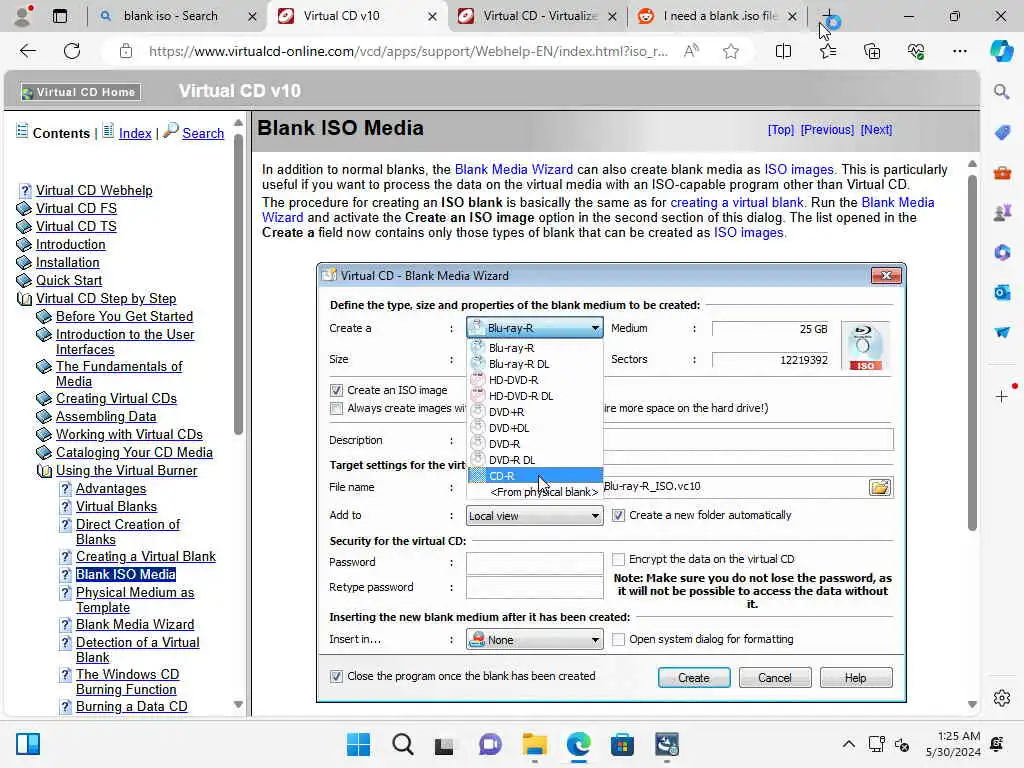Viewport: 1024px width, 768px height.
Task: Click the Cancel button
Action: (x=775, y=678)
